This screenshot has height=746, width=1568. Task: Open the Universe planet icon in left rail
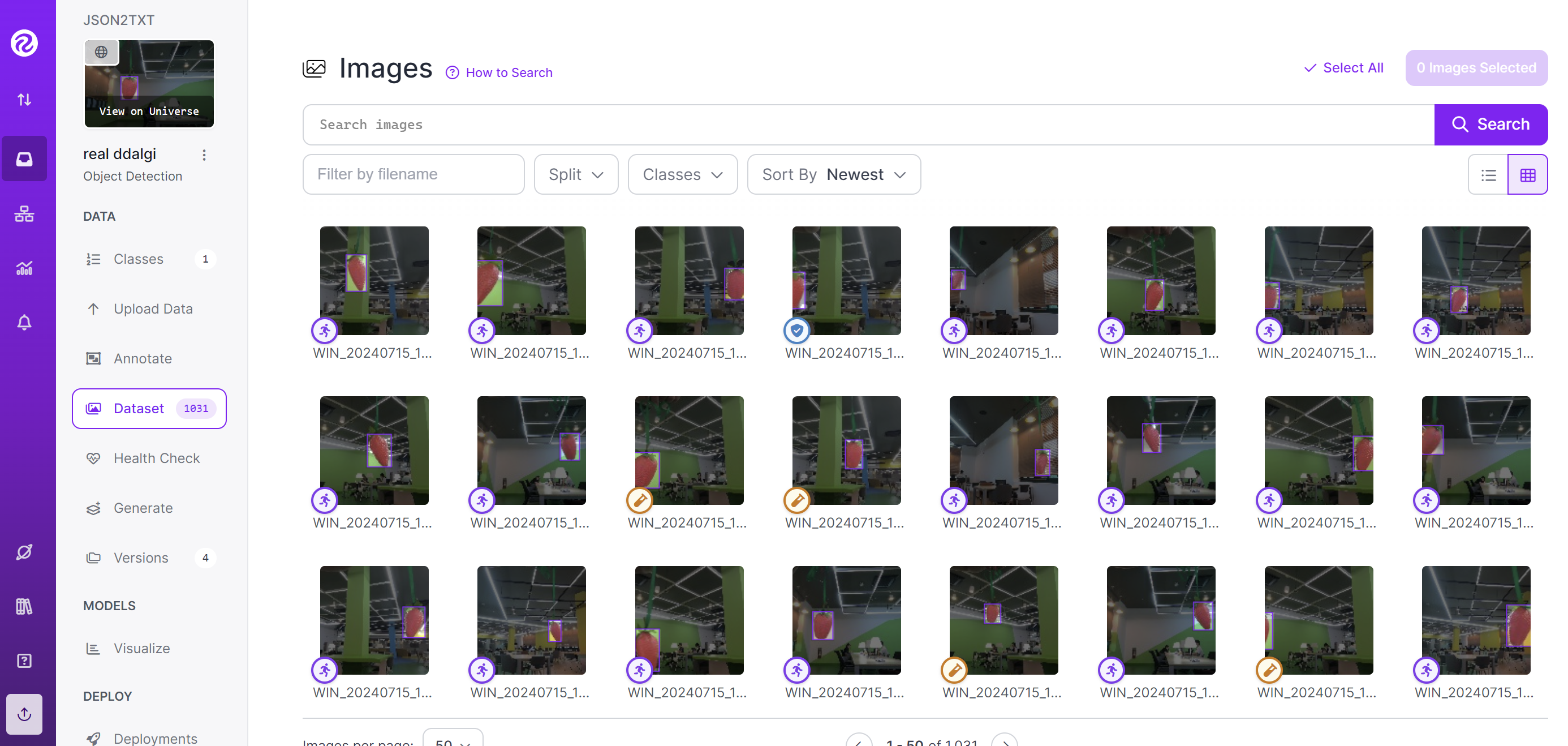[24, 552]
